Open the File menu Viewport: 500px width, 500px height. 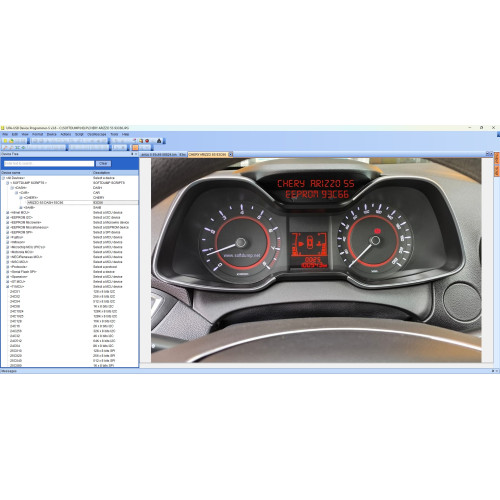point(5,134)
